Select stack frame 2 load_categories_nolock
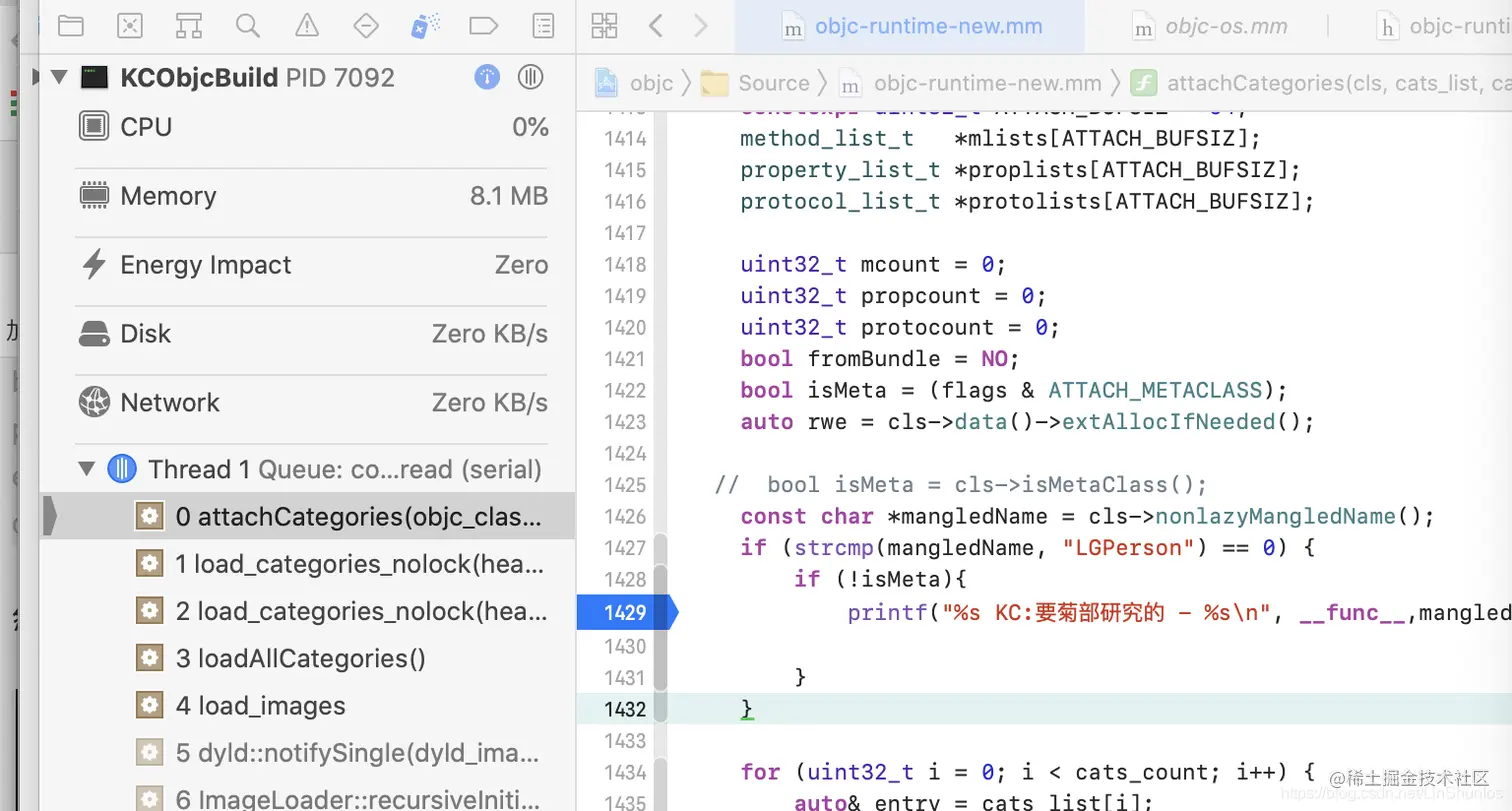 coord(308,611)
